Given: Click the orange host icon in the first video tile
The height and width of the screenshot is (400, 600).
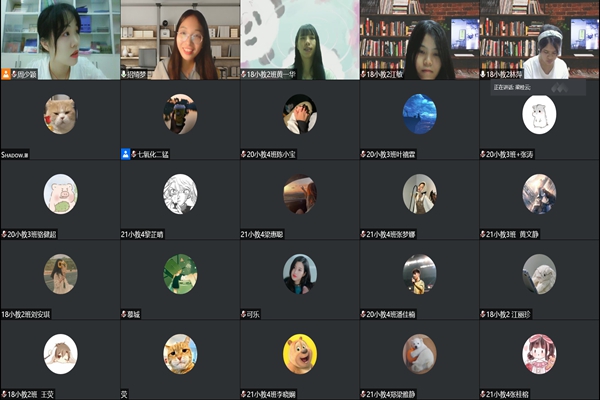Looking at the screenshot, I should pyautogui.click(x=6, y=74).
